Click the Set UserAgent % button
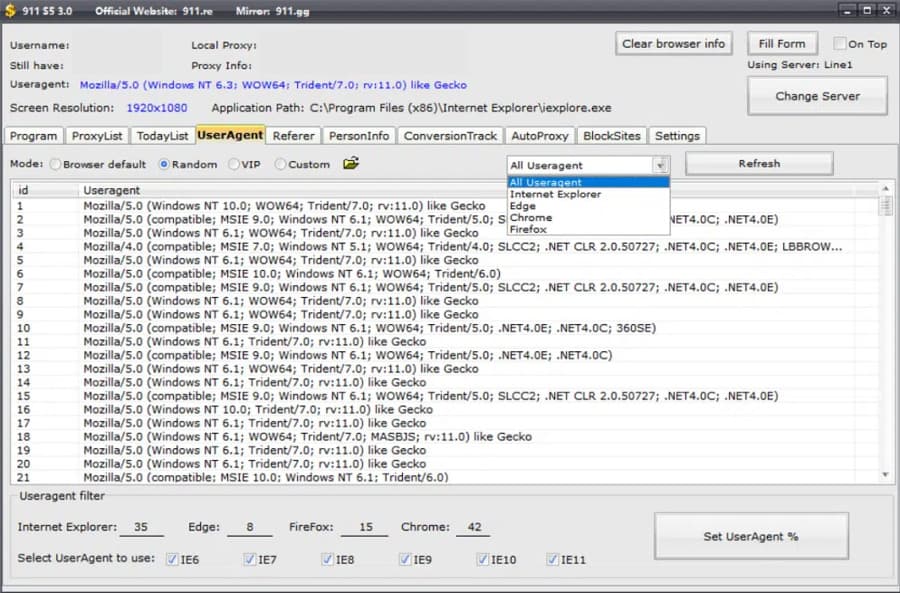 [751, 536]
